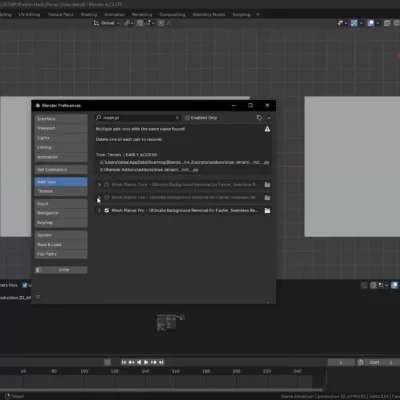Jump to the next keyframe
The height and width of the screenshot is (400, 400).
pos(154,362)
